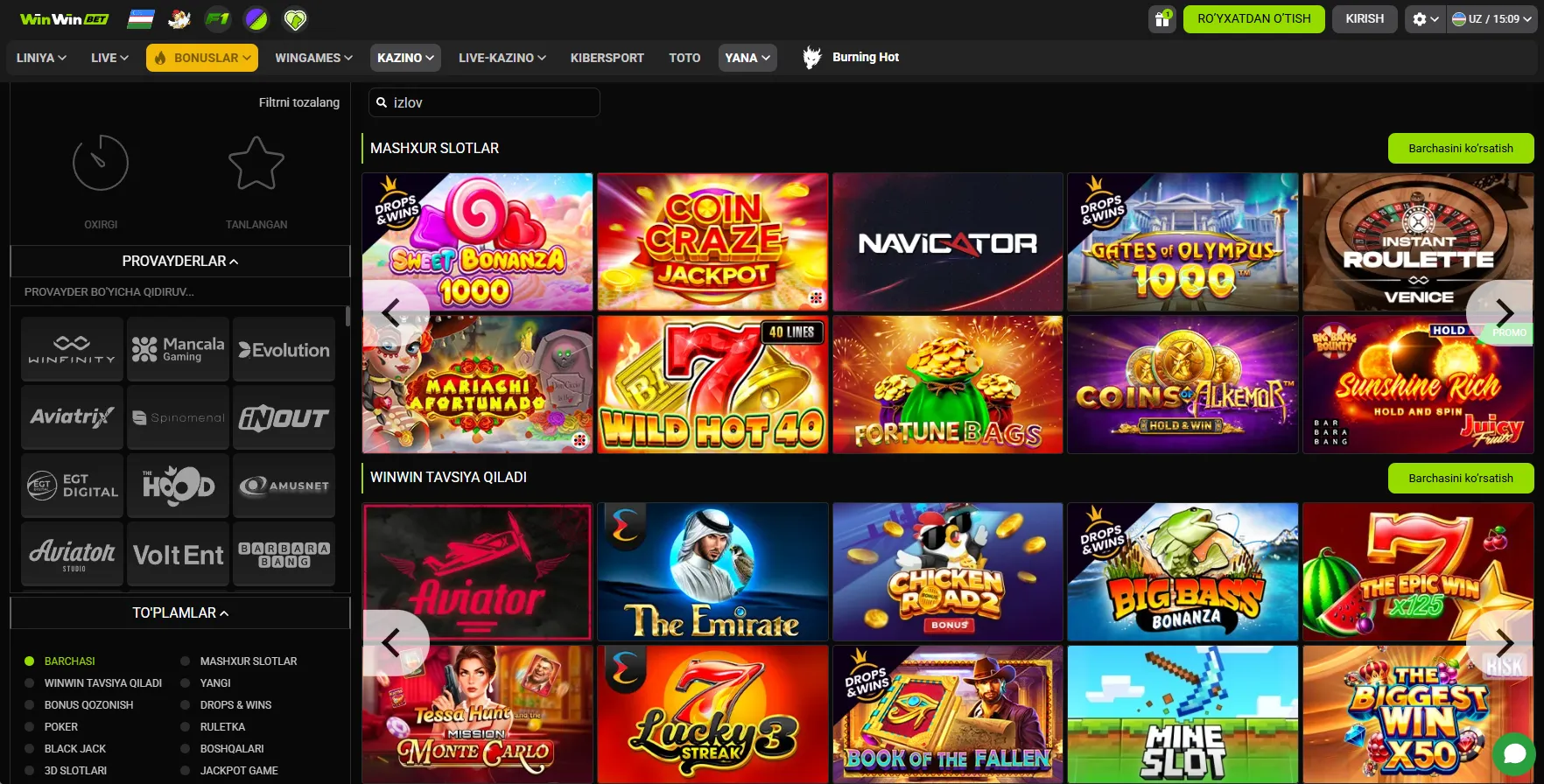Viewport: 1544px width, 784px height.
Task: Open the BONUSLAR dropdown
Action: pos(202,58)
